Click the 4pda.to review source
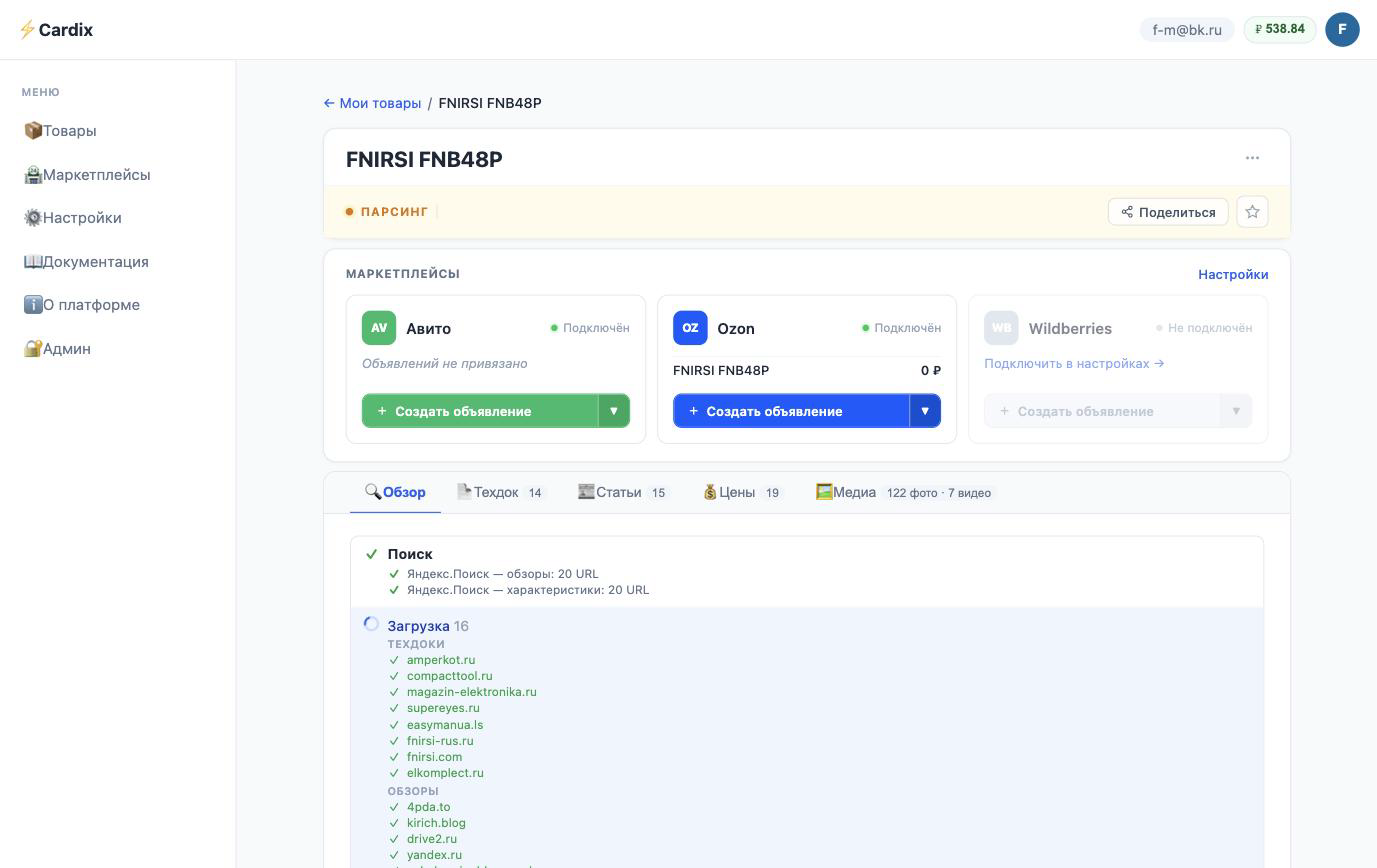Image resolution: width=1377 pixels, height=868 pixels. tap(428, 807)
